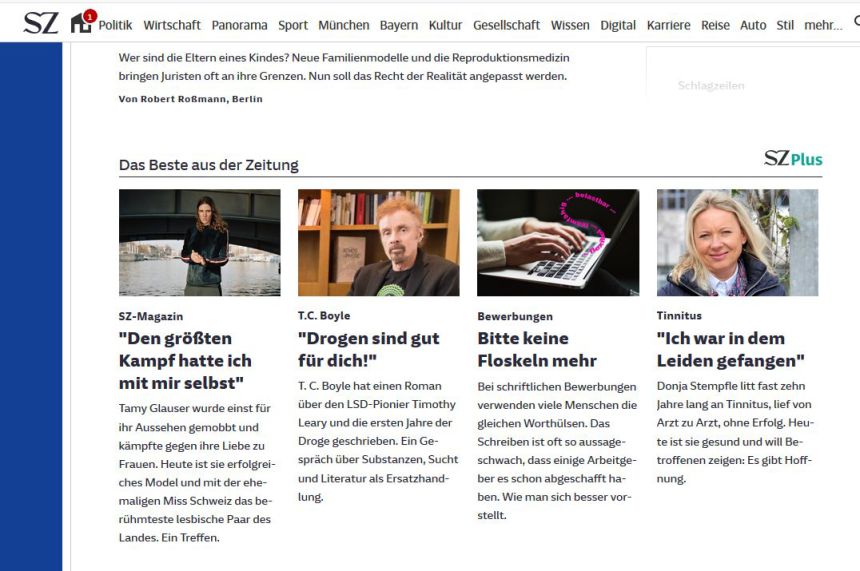Open the Kultur section
Screen dimensions: 860x571
445,25
